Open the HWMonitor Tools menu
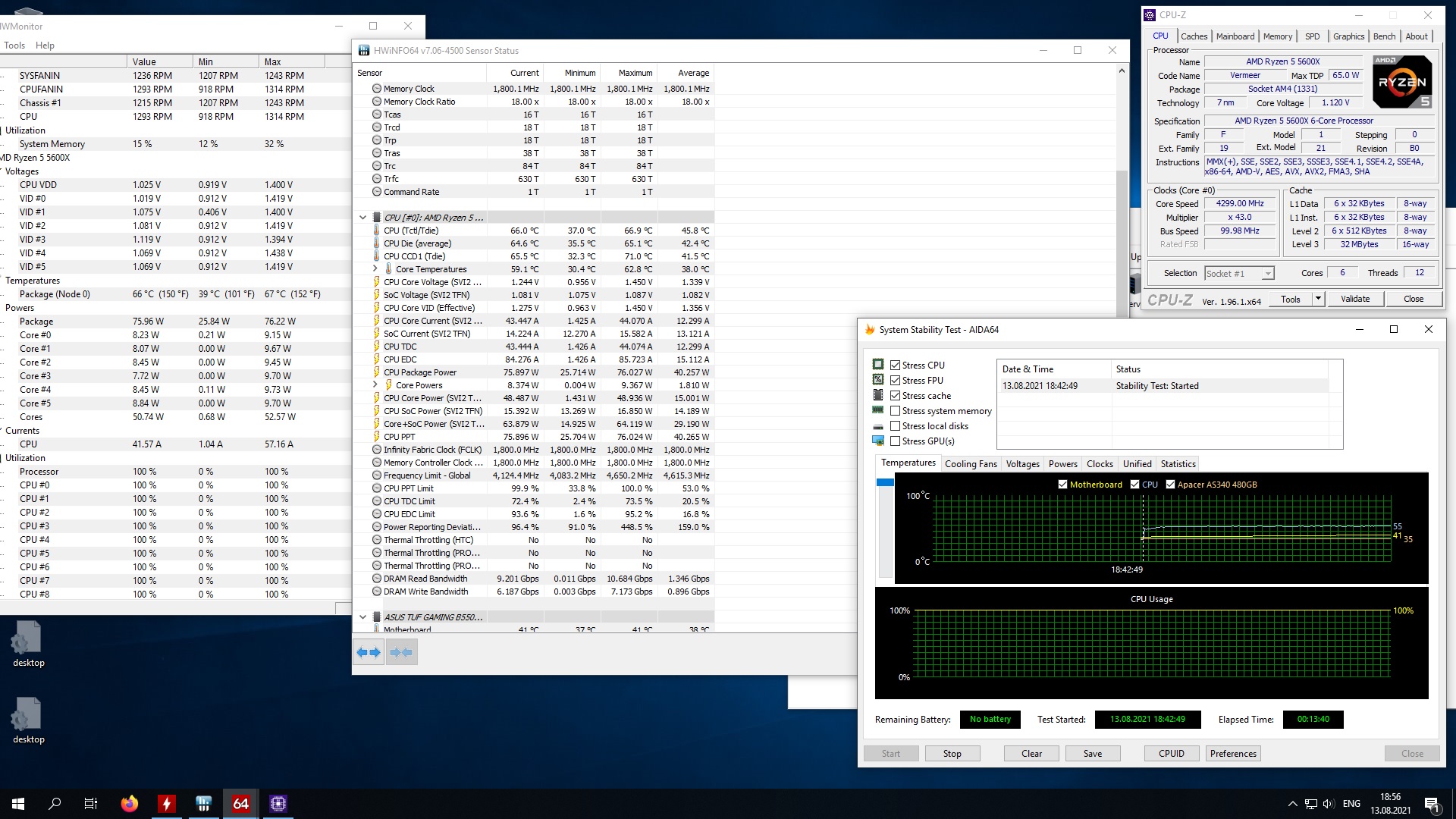 [14, 45]
